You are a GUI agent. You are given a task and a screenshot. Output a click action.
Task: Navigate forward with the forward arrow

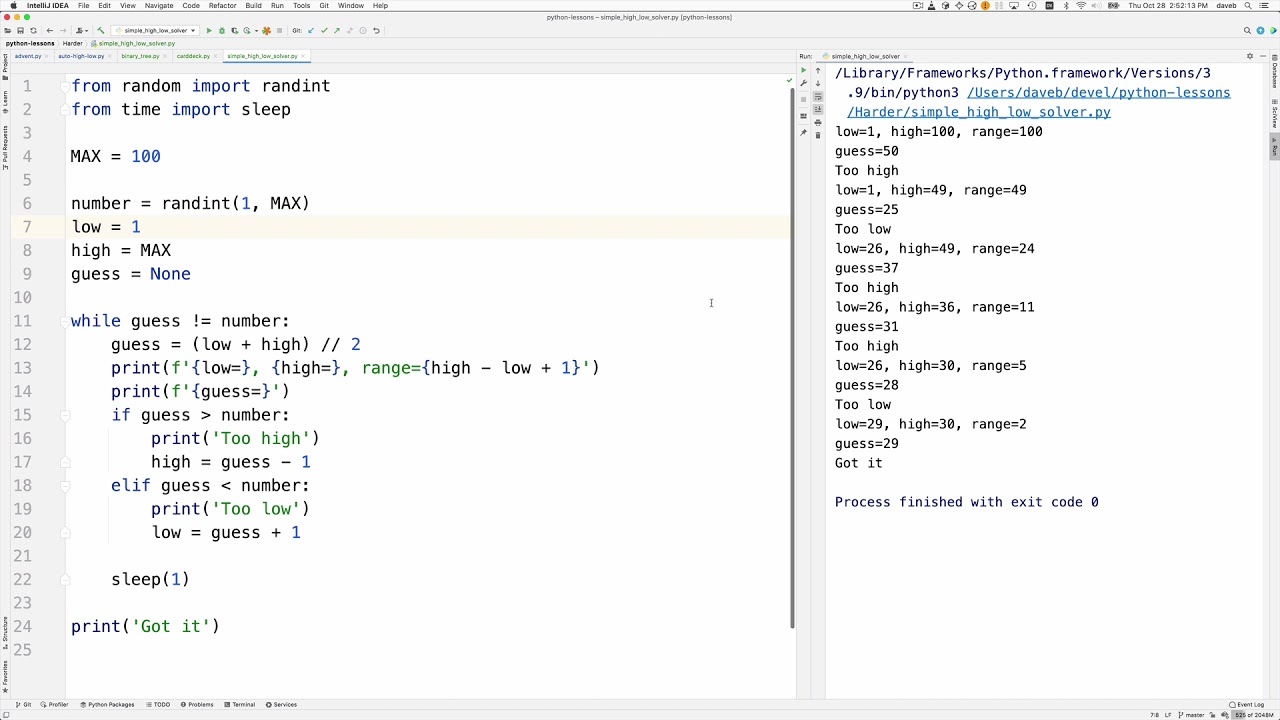pos(63,31)
